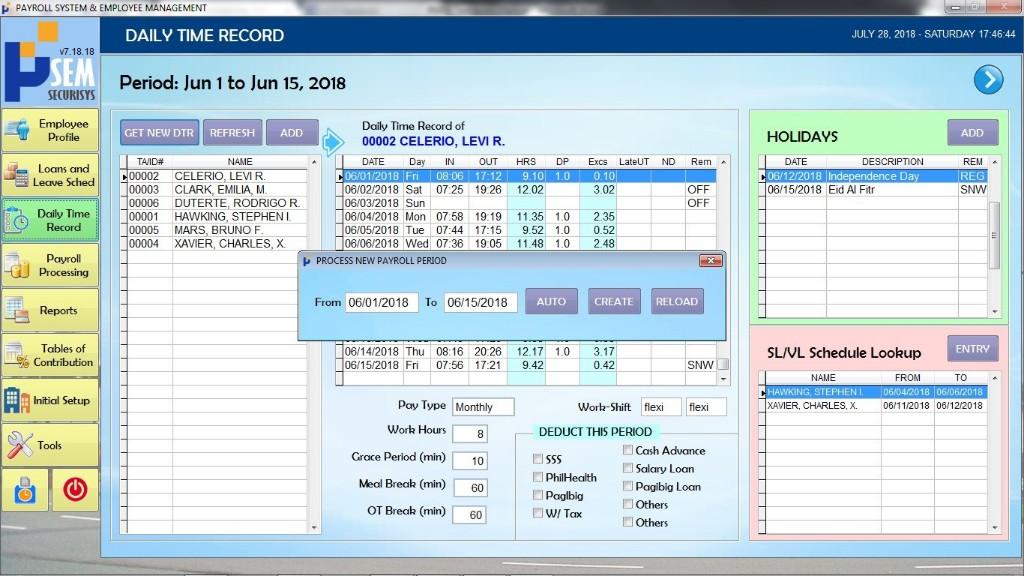The image size is (1024, 576).
Task: Check the first Others checkbox
Action: tap(628, 504)
